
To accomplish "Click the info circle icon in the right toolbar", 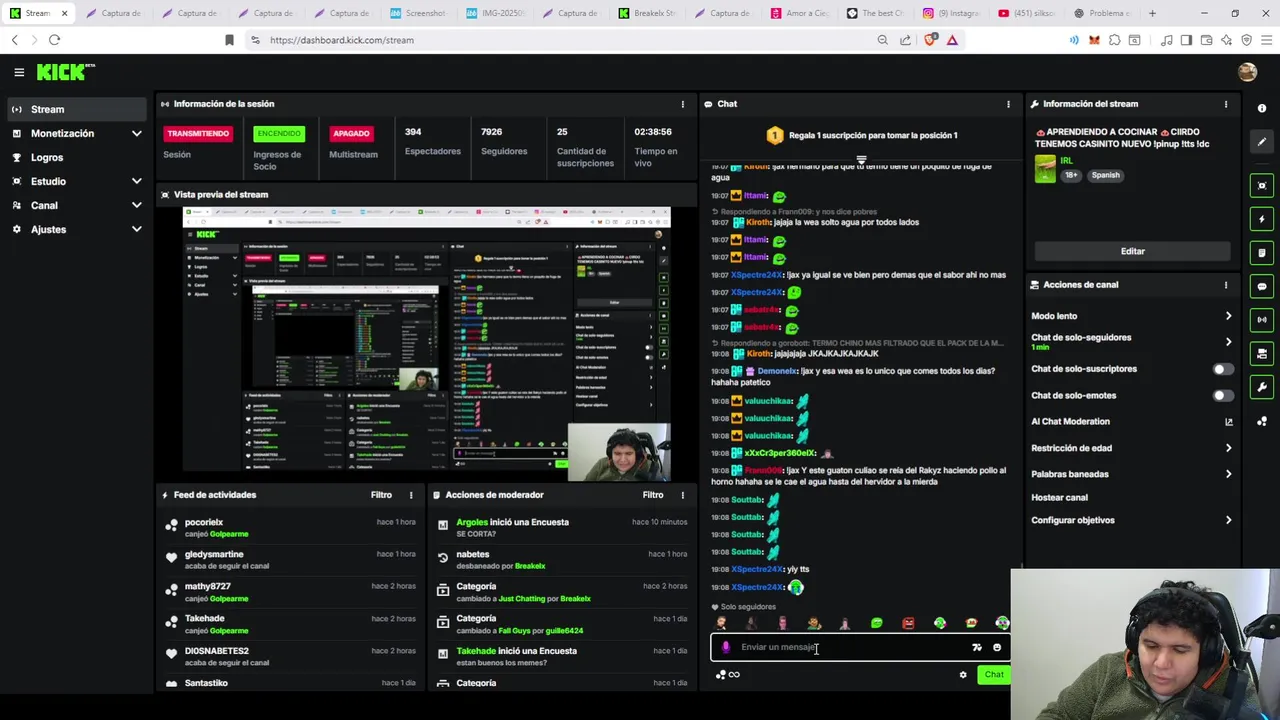I will pyautogui.click(x=1262, y=108).
